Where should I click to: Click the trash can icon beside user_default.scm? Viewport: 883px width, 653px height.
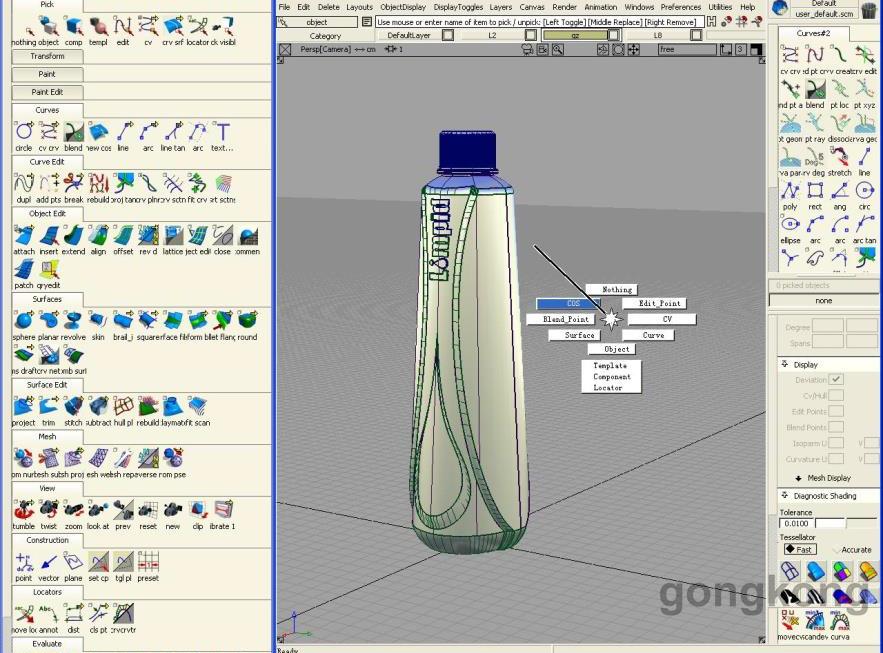click(869, 9)
